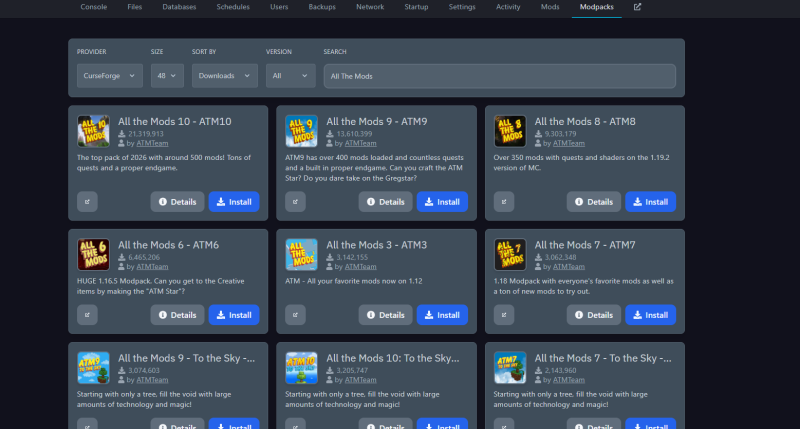The width and height of the screenshot is (800, 429).
Task: Switch to the Users tab
Action: click(x=279, y=7)
